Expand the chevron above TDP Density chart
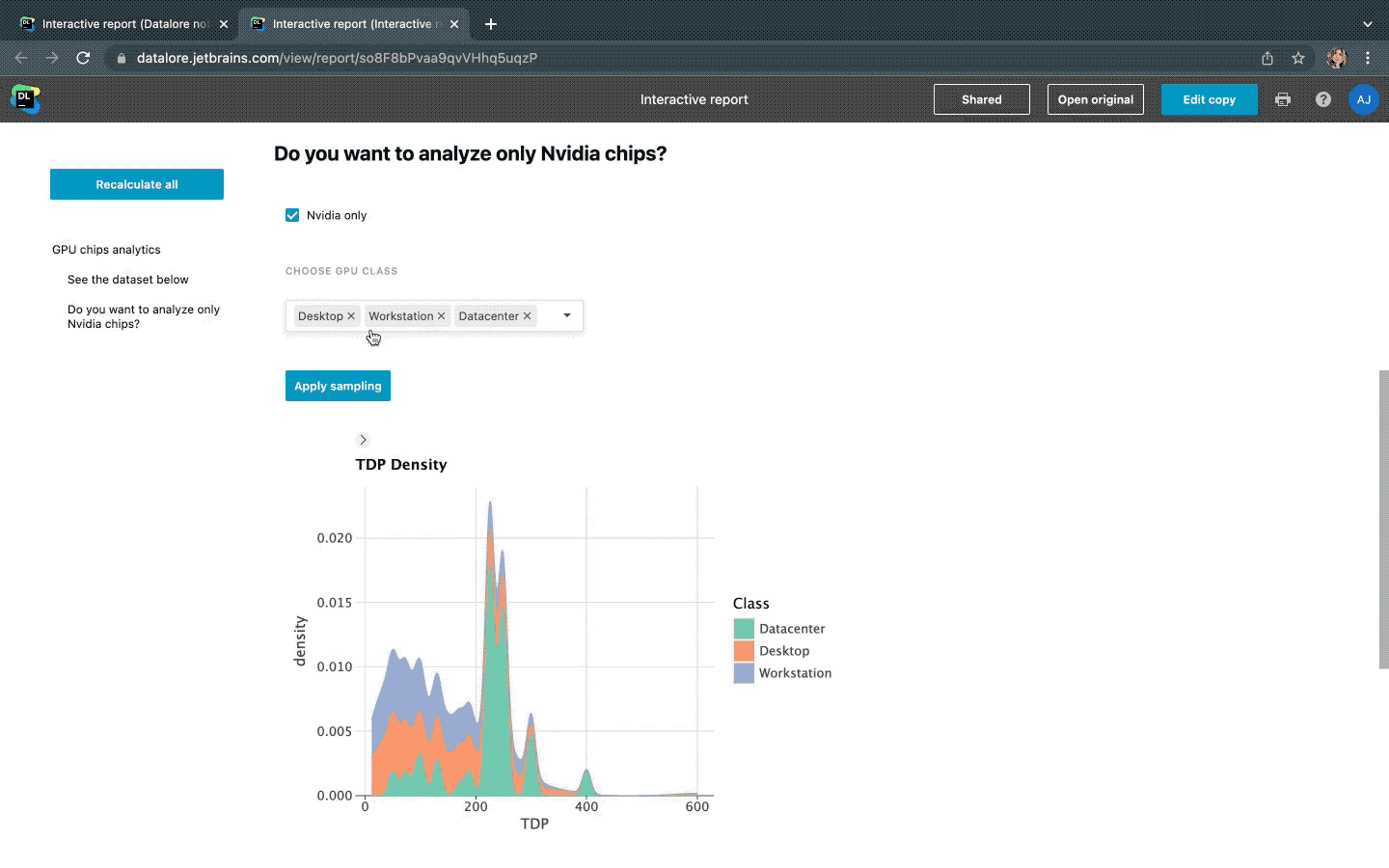The width and height of the screenshot is (1389, 868). pos(363,440)
